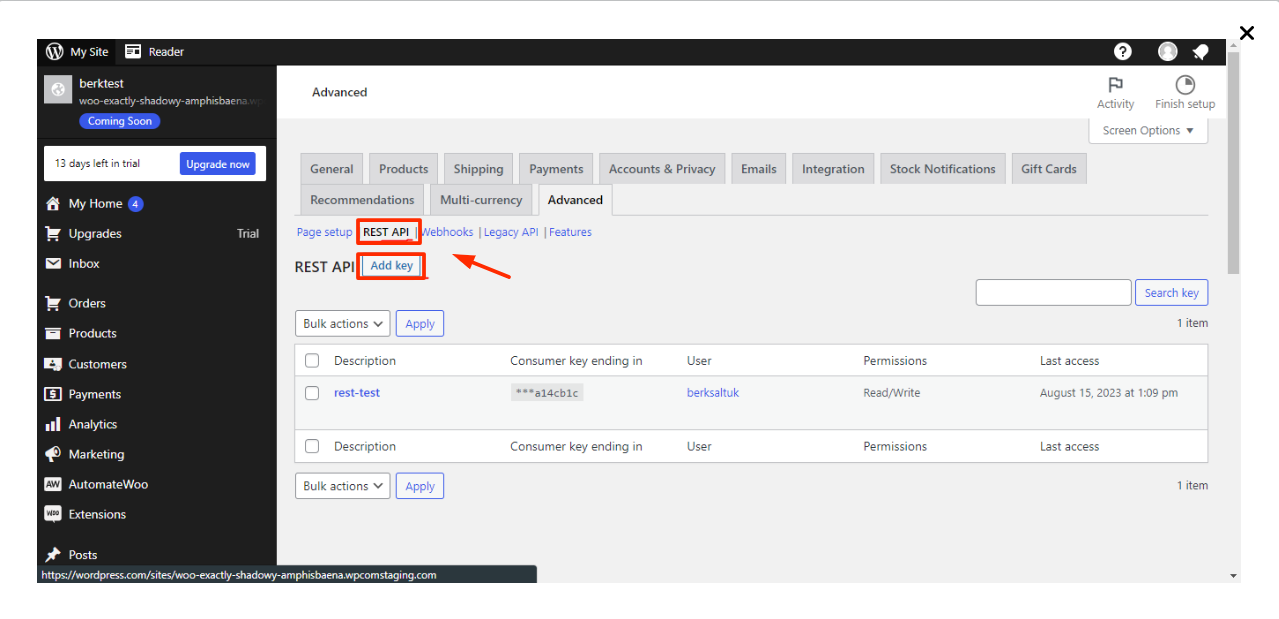Open the top Bulk actions dropdown
The image size is (1279, 619).
pos(342,324)
